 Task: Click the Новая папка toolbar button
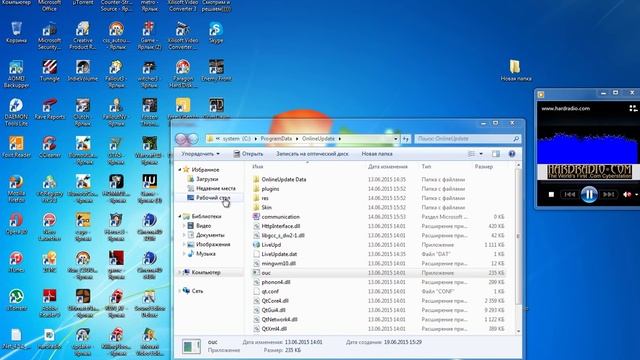[377, 154]
